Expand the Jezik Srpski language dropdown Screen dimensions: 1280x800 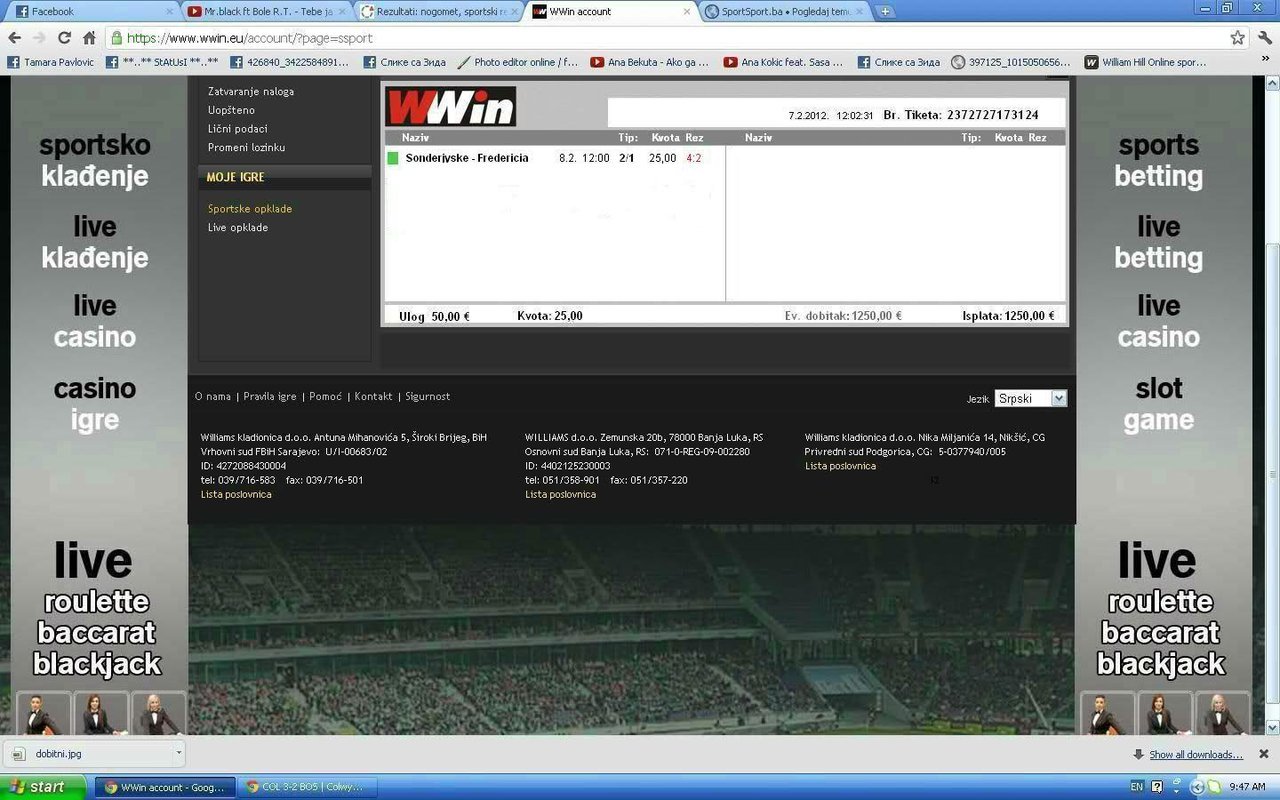(1031, 398)
